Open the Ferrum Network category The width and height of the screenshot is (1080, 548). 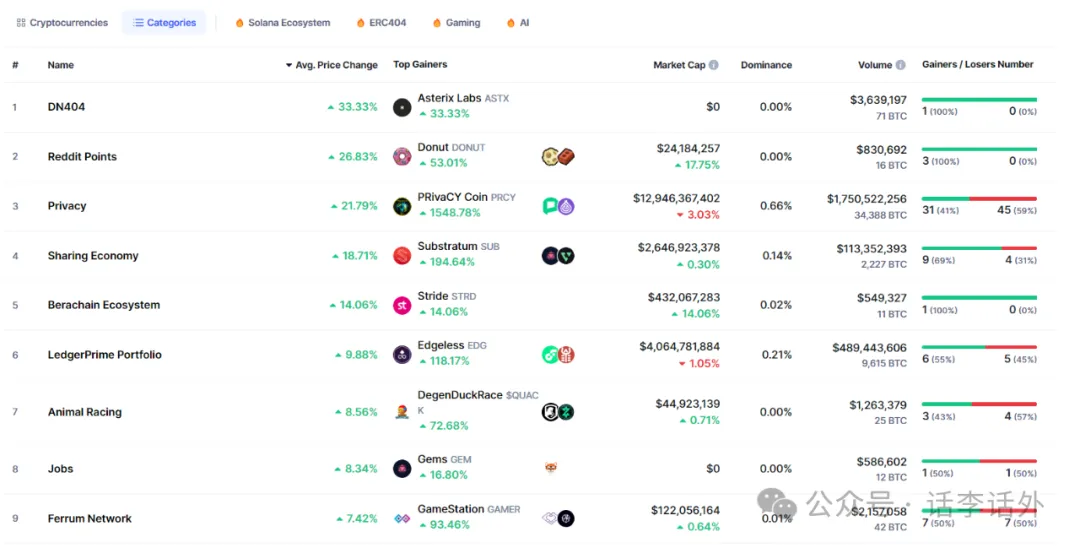coord(90,518)
